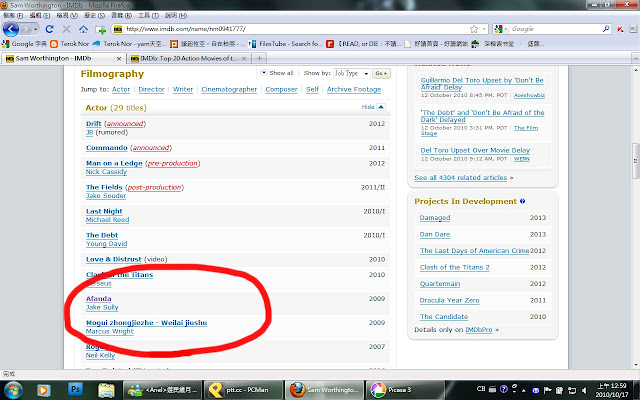Open the READ or DIE bookmark
The height and width of the screenshot is (400, 640).
(363, 44)
